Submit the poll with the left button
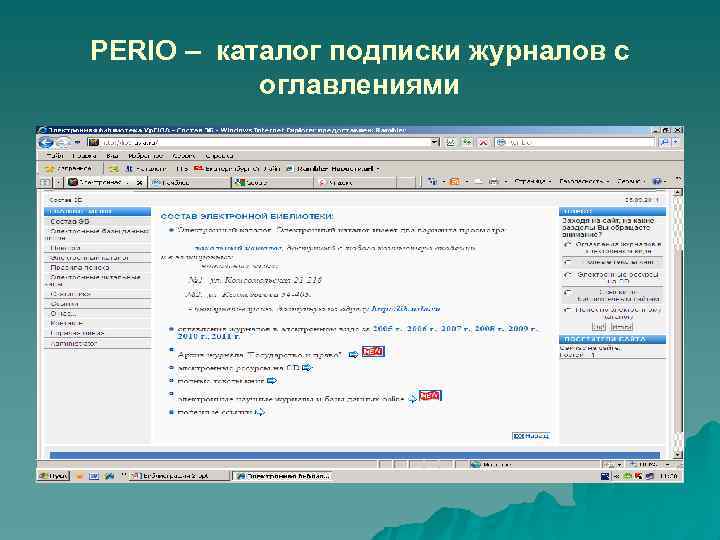 598,327
